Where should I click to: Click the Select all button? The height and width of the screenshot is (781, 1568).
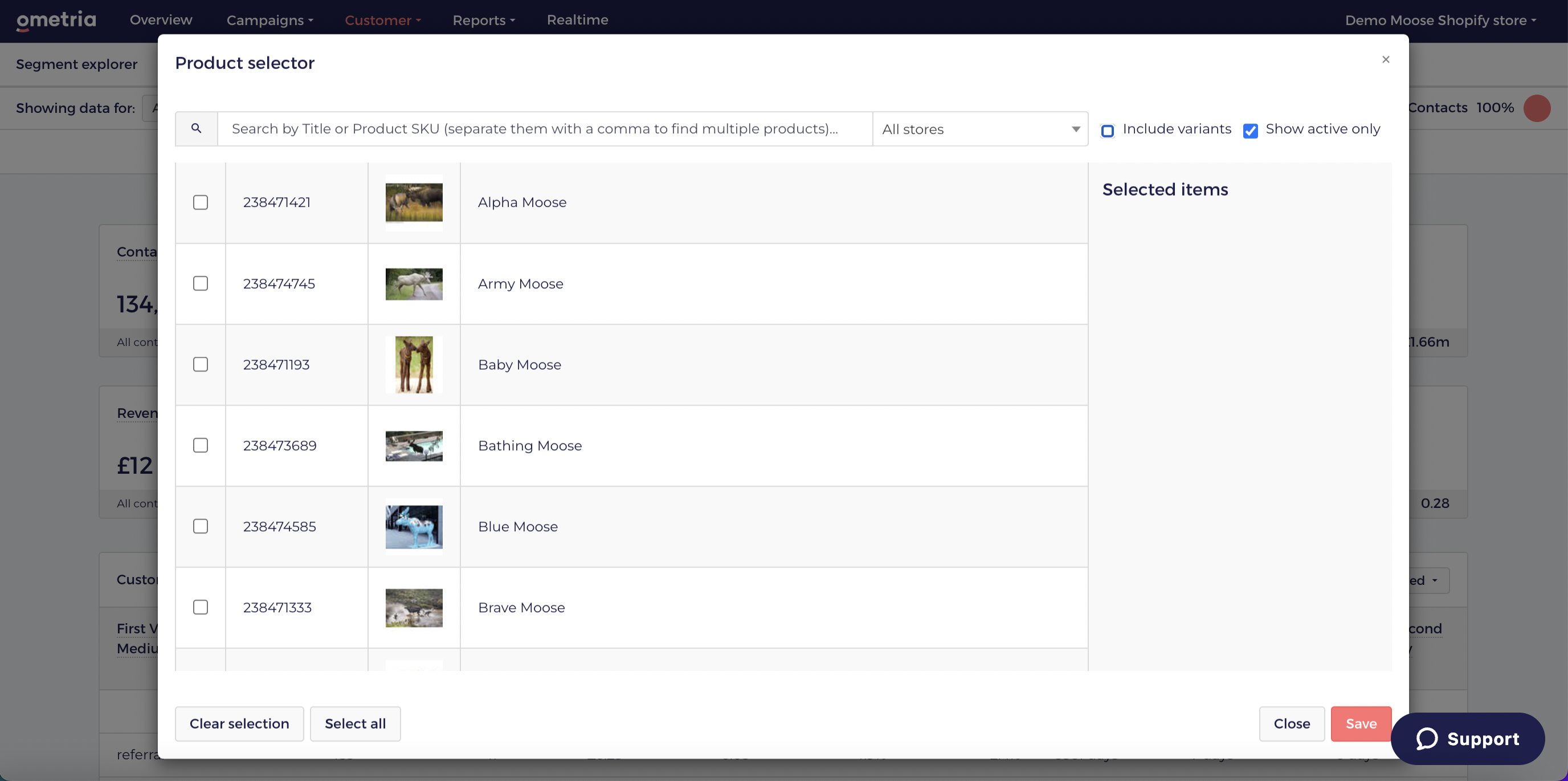click(355, 724)
